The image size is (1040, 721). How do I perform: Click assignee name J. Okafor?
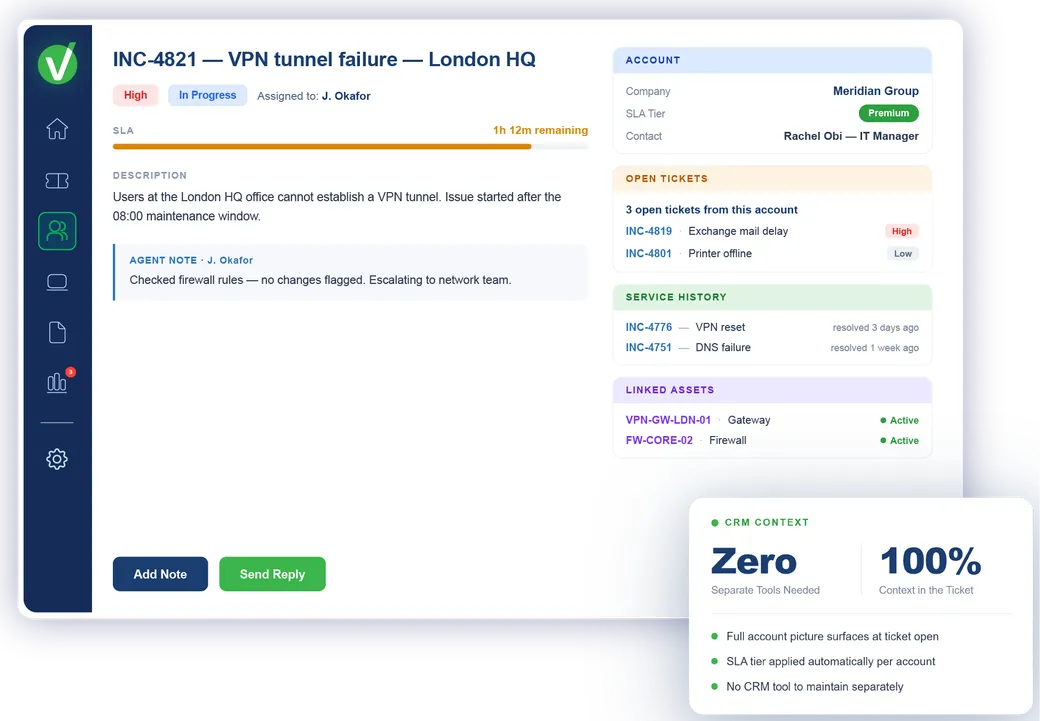pos(346,96)
